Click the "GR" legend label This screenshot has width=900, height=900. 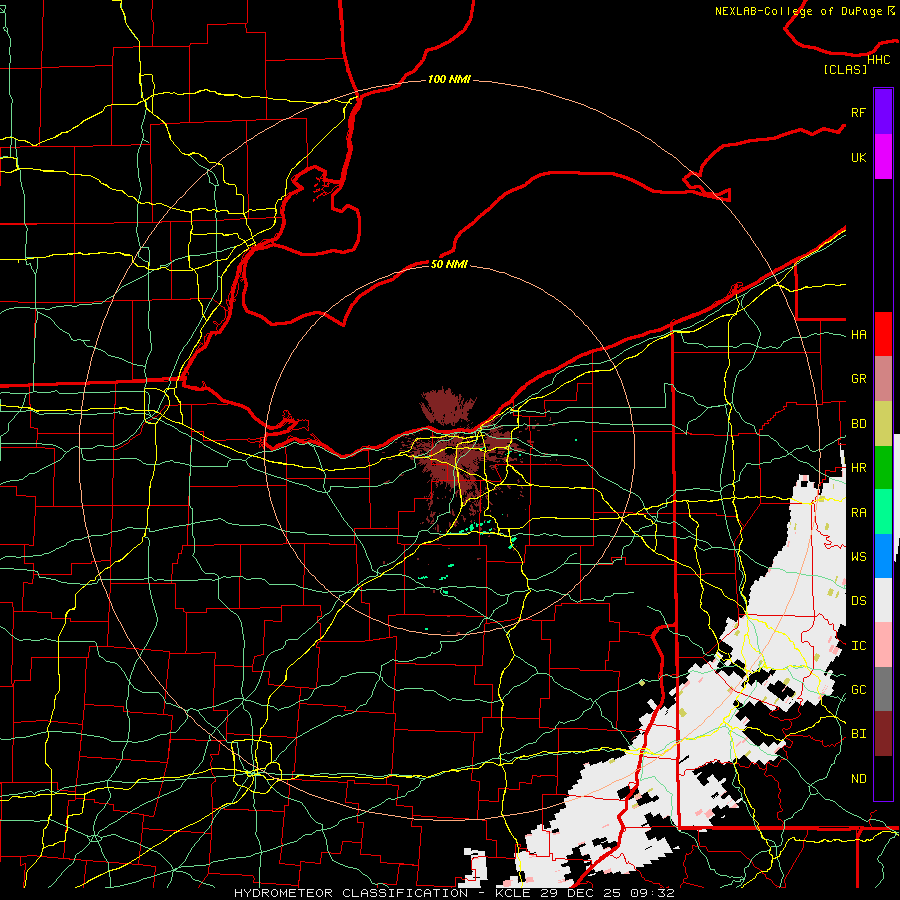pyautogui.click(x=858, y=379)
